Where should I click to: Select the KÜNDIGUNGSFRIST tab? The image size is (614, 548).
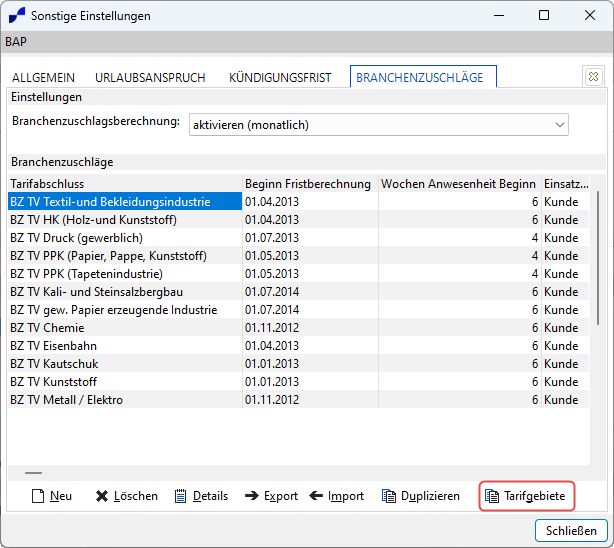280,78
